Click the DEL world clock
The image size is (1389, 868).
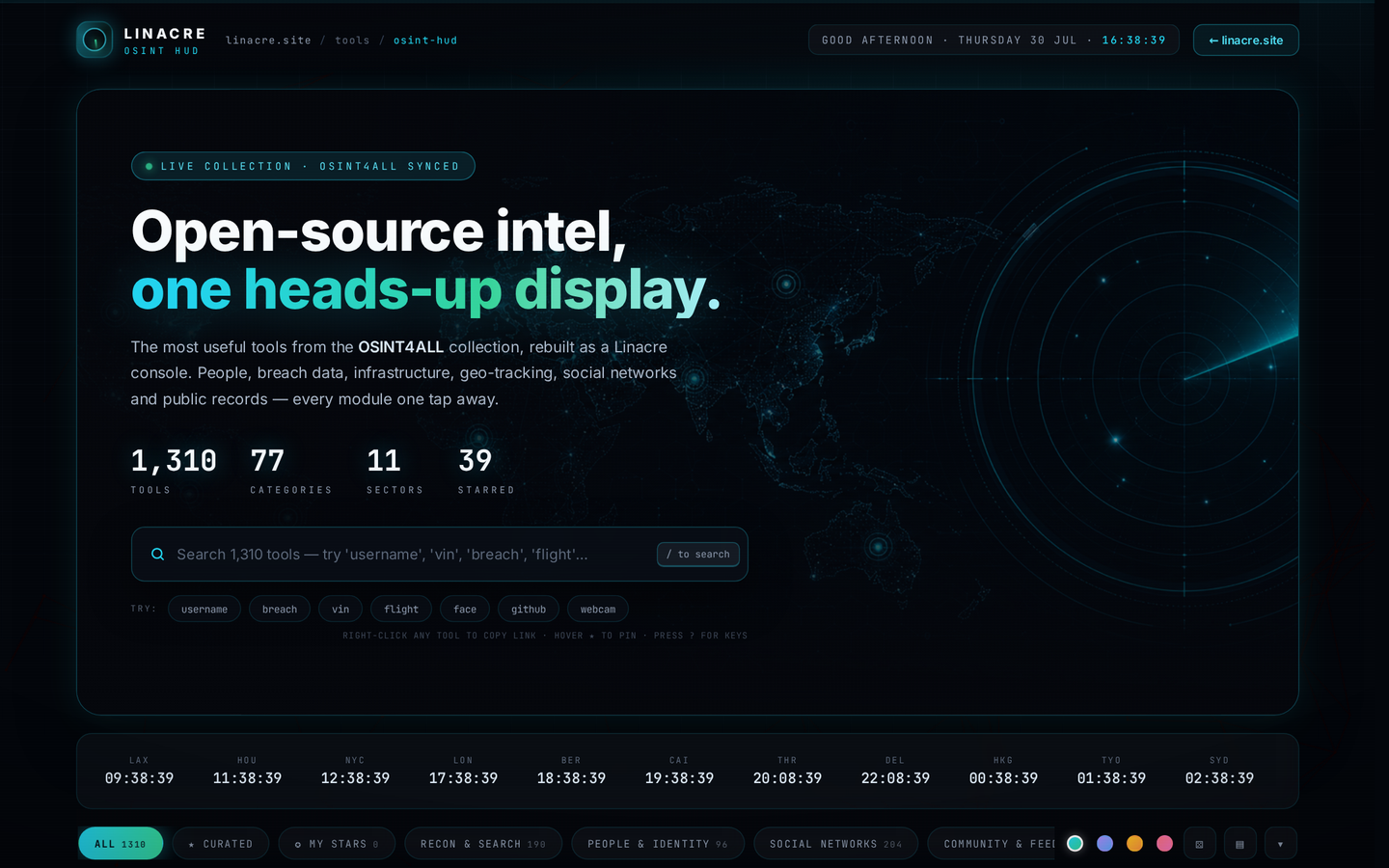tap(895, 772)
